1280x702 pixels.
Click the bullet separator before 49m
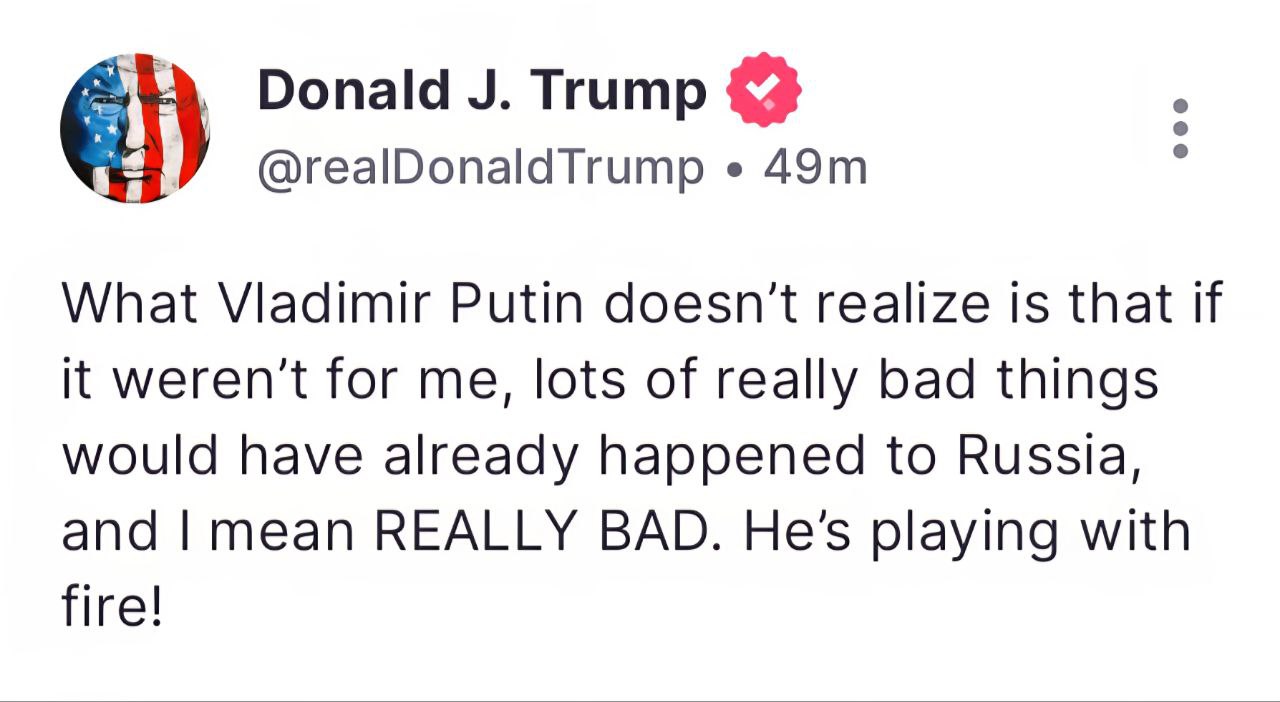coord(735,170)
